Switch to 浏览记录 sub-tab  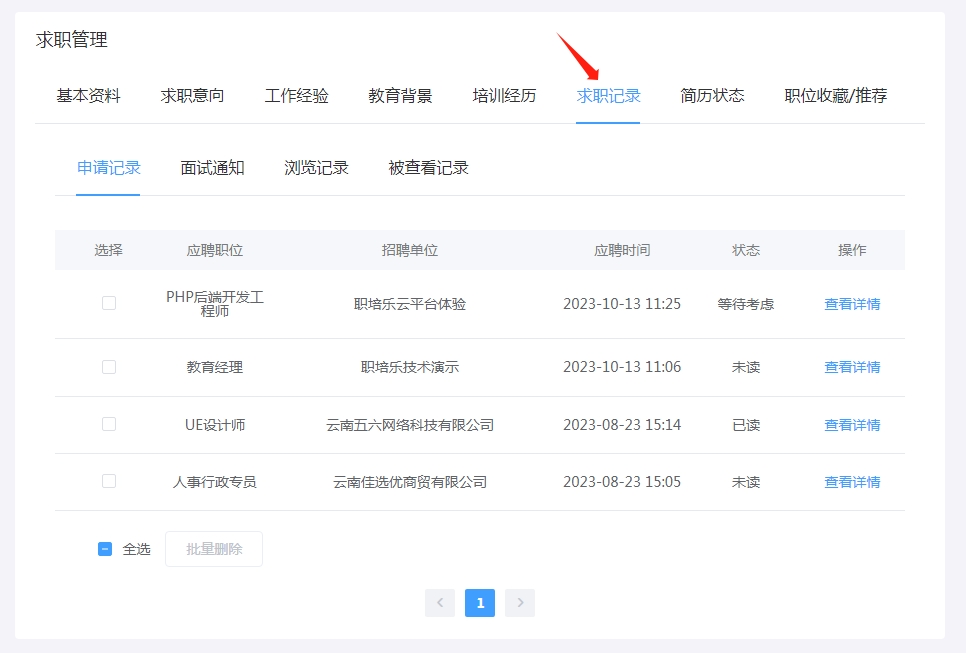click(x=317, y=168)
